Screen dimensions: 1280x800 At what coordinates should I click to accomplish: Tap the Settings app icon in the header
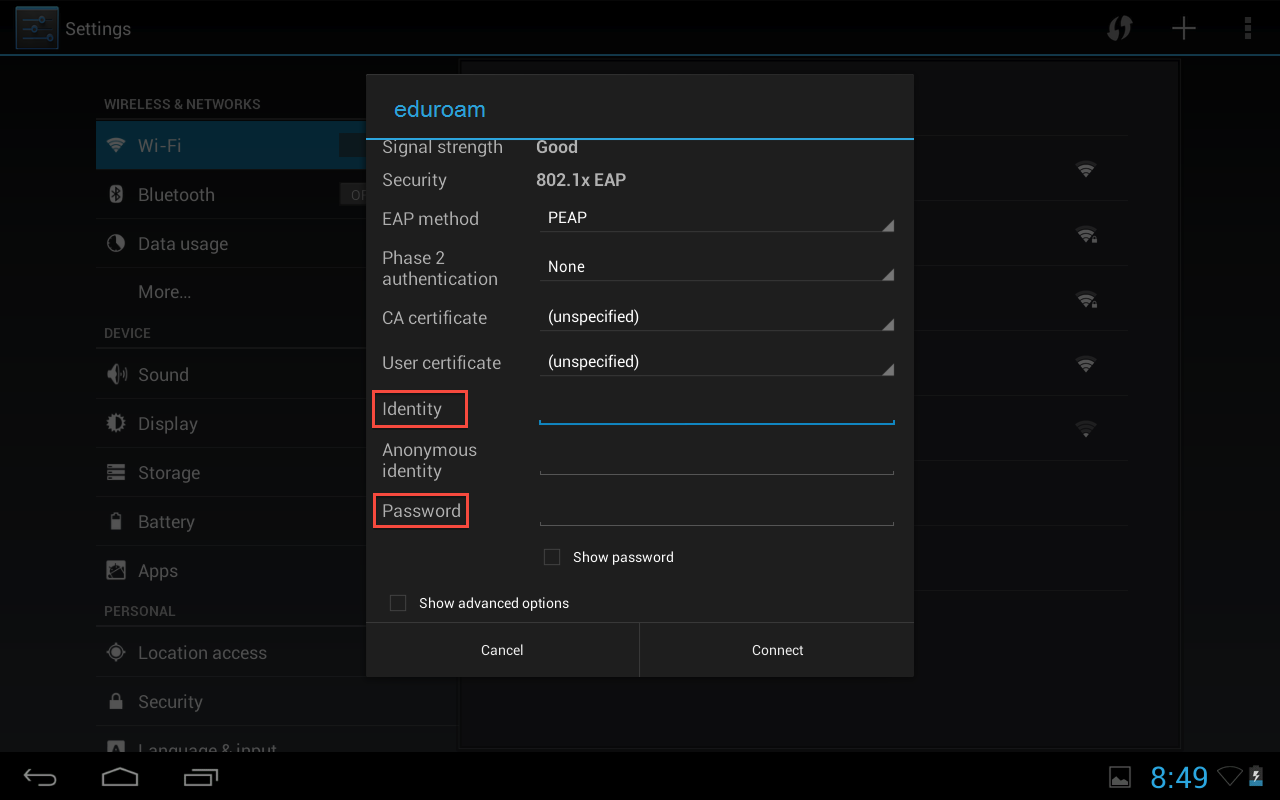pos(36,27)
